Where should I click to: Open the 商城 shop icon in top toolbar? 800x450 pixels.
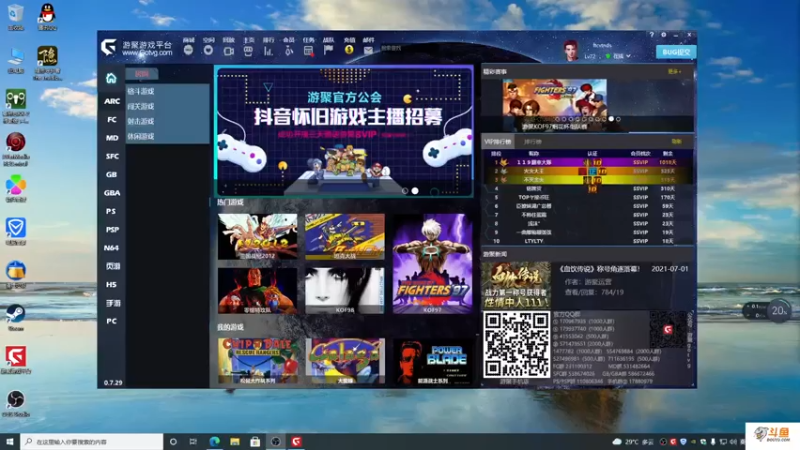188,50
